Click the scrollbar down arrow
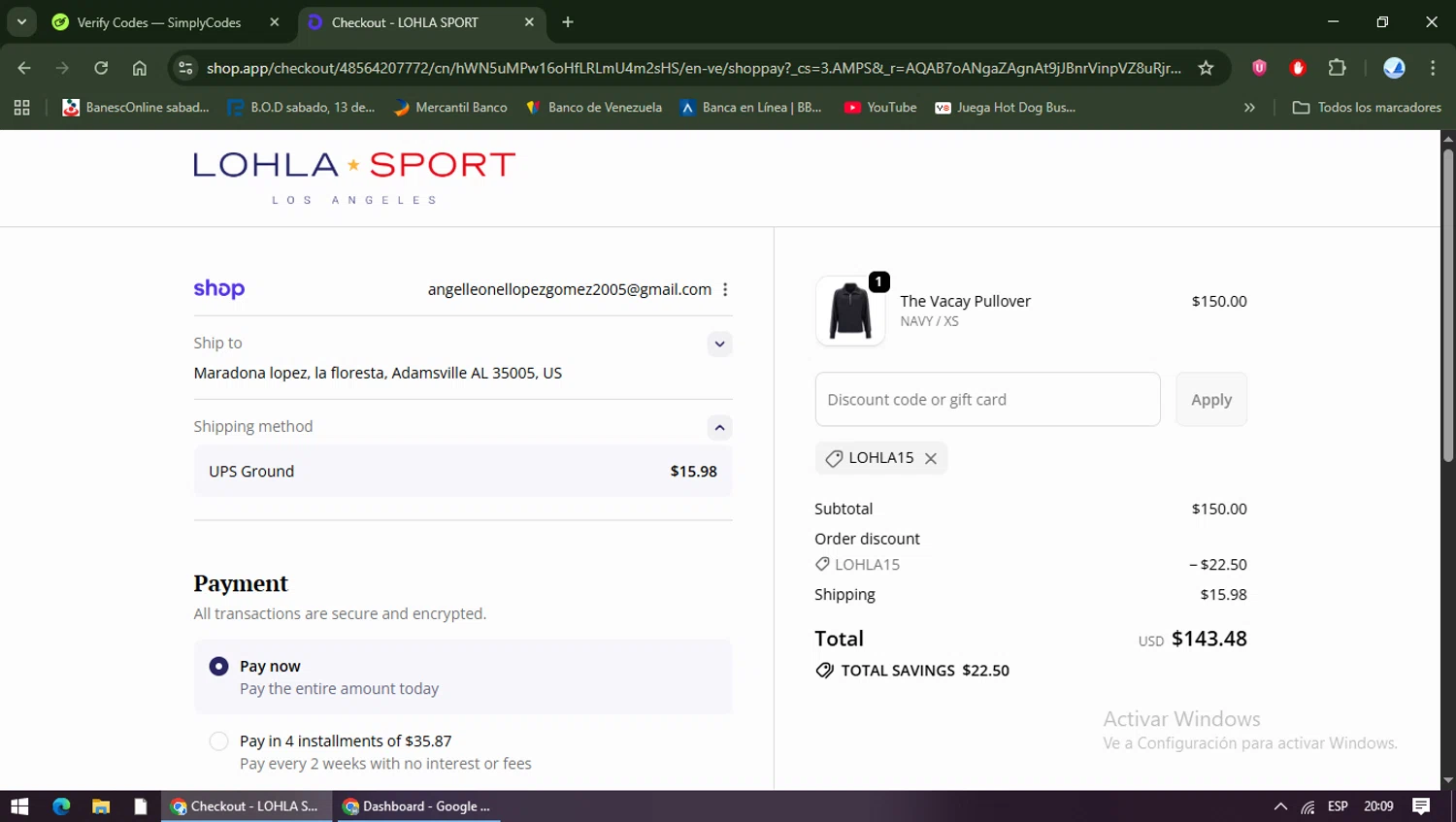The width and height of the screenshot is (1456, 822). tap(1448, 779)
